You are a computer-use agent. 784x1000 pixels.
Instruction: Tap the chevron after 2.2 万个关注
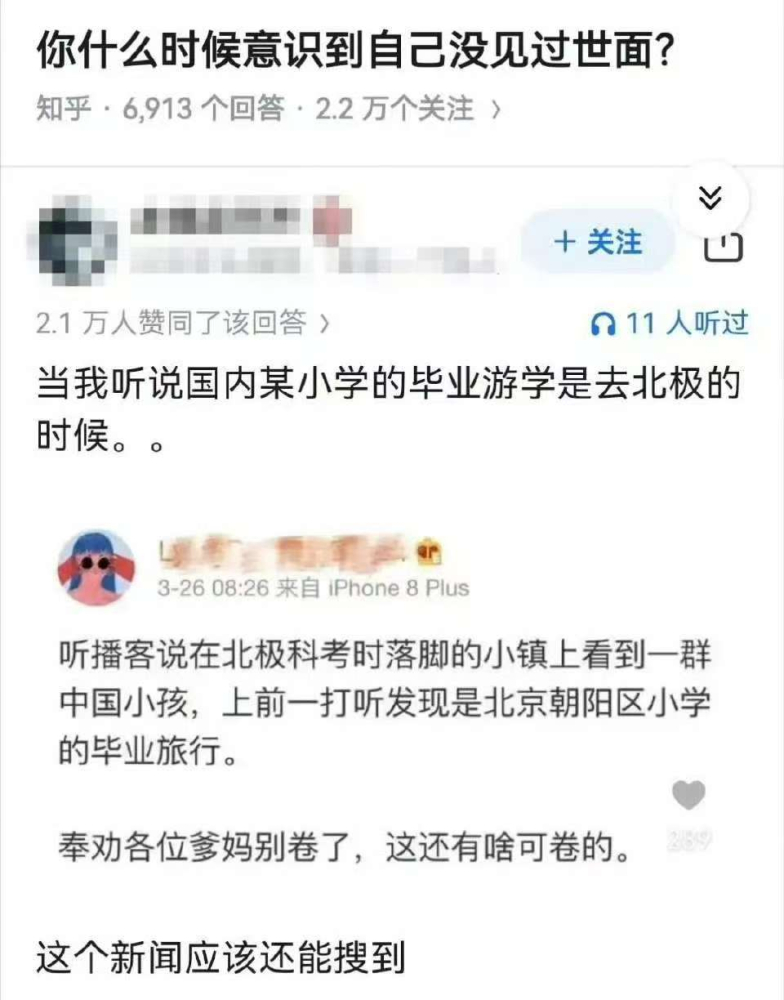pos(496,110)
